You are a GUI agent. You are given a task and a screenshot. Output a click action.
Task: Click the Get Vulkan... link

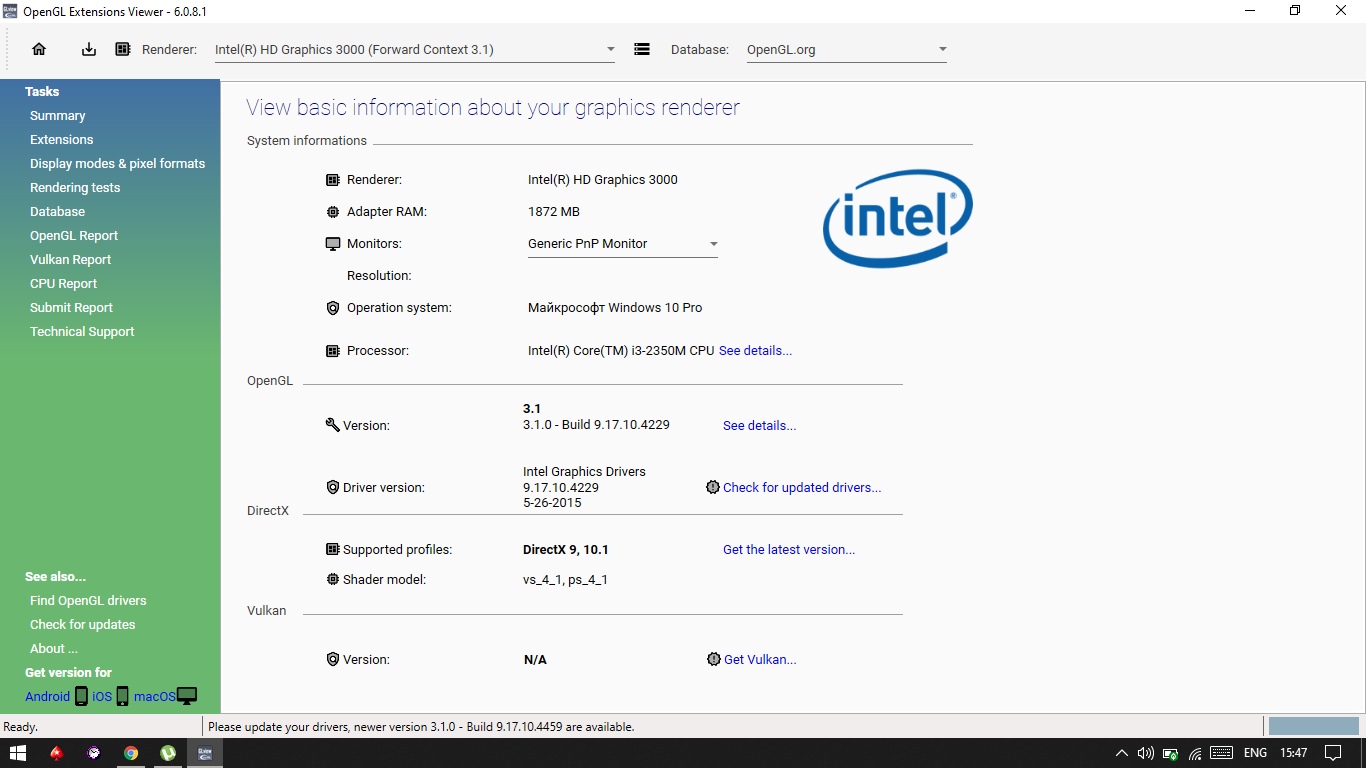coord(760,660)
